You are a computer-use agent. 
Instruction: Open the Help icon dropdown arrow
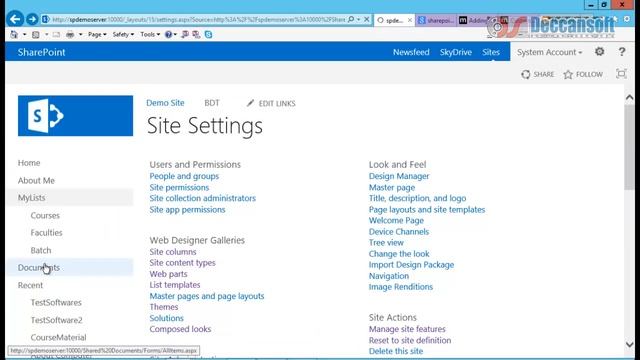point(176,35)
